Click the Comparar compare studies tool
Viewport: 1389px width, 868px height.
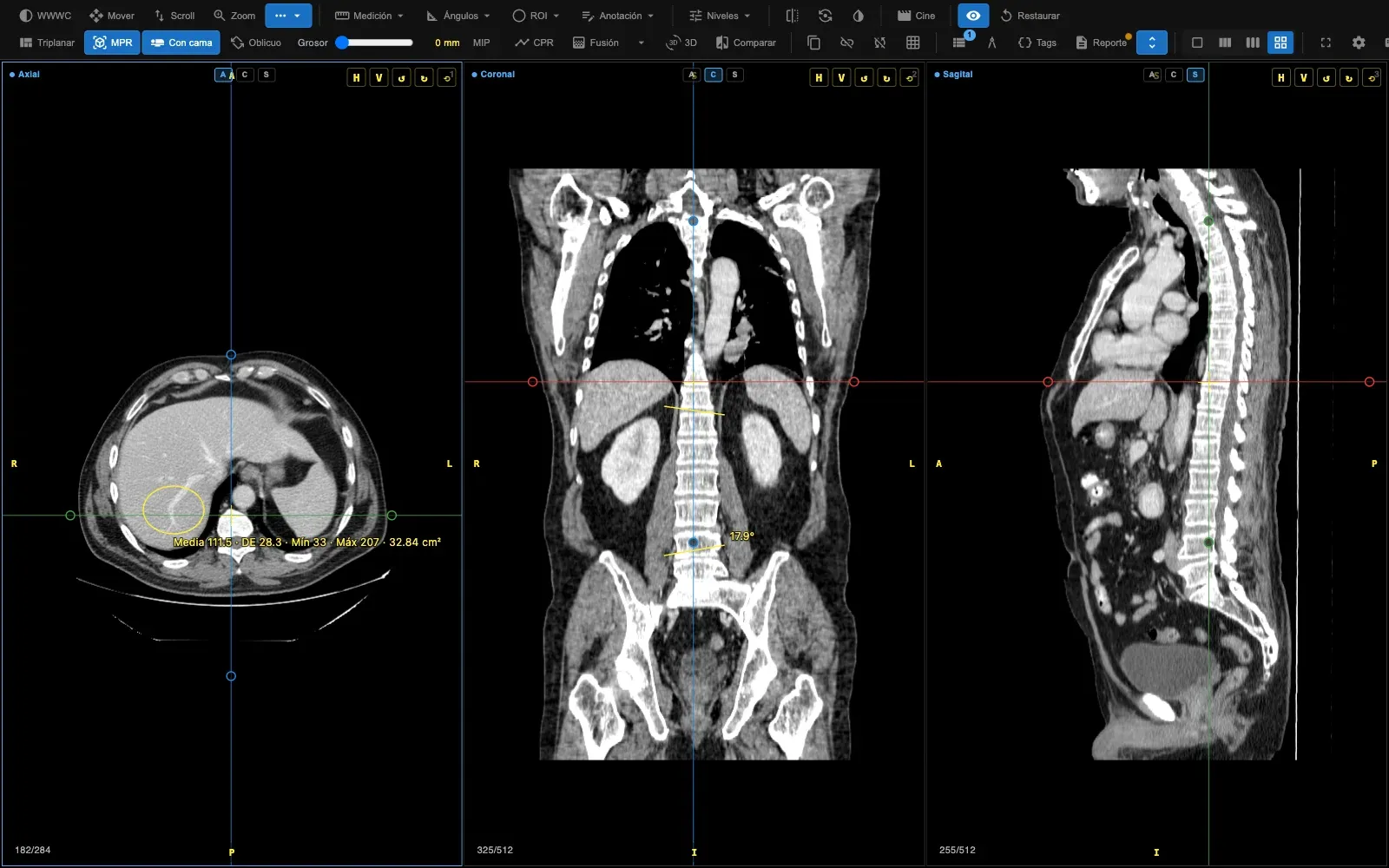coord(746,43)
